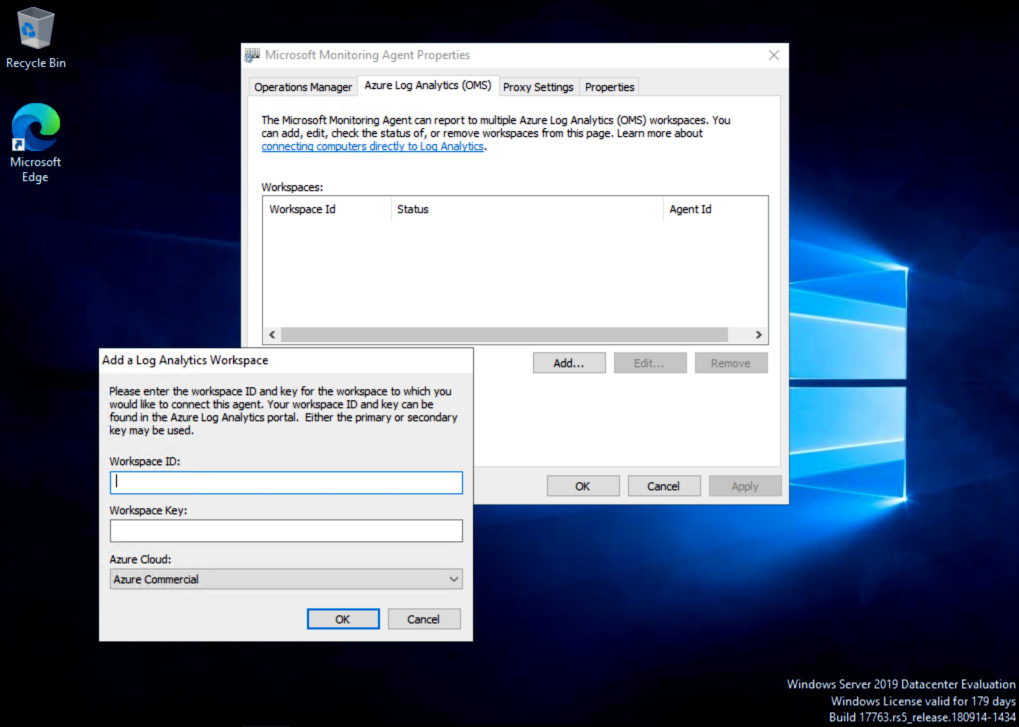The image size is (1019, 727).
Task: Open the Recycle Bin desktop icon
Action: tap(36, 38)
